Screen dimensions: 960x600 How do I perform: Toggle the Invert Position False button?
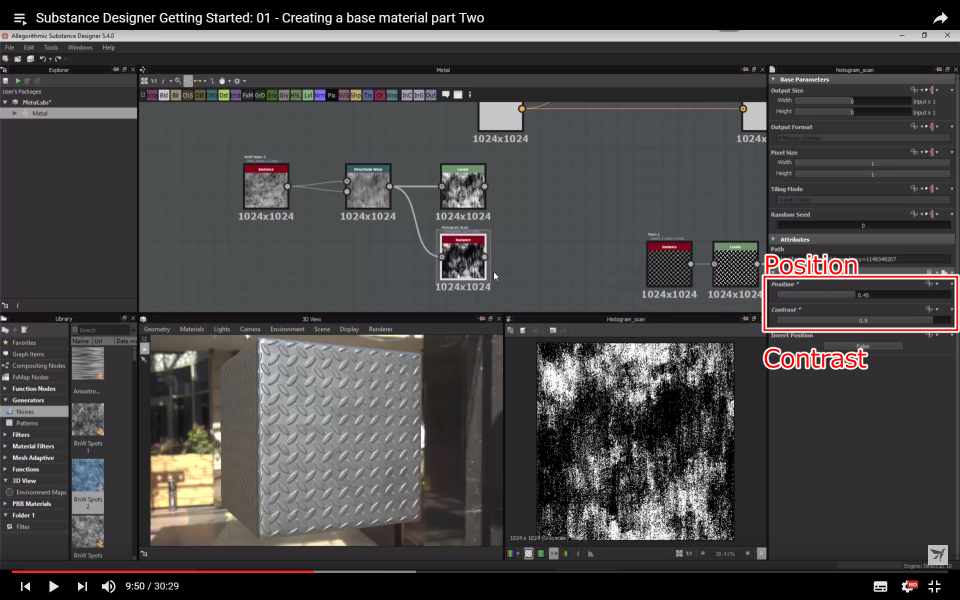pyautogui.click(x=863, y=347)
